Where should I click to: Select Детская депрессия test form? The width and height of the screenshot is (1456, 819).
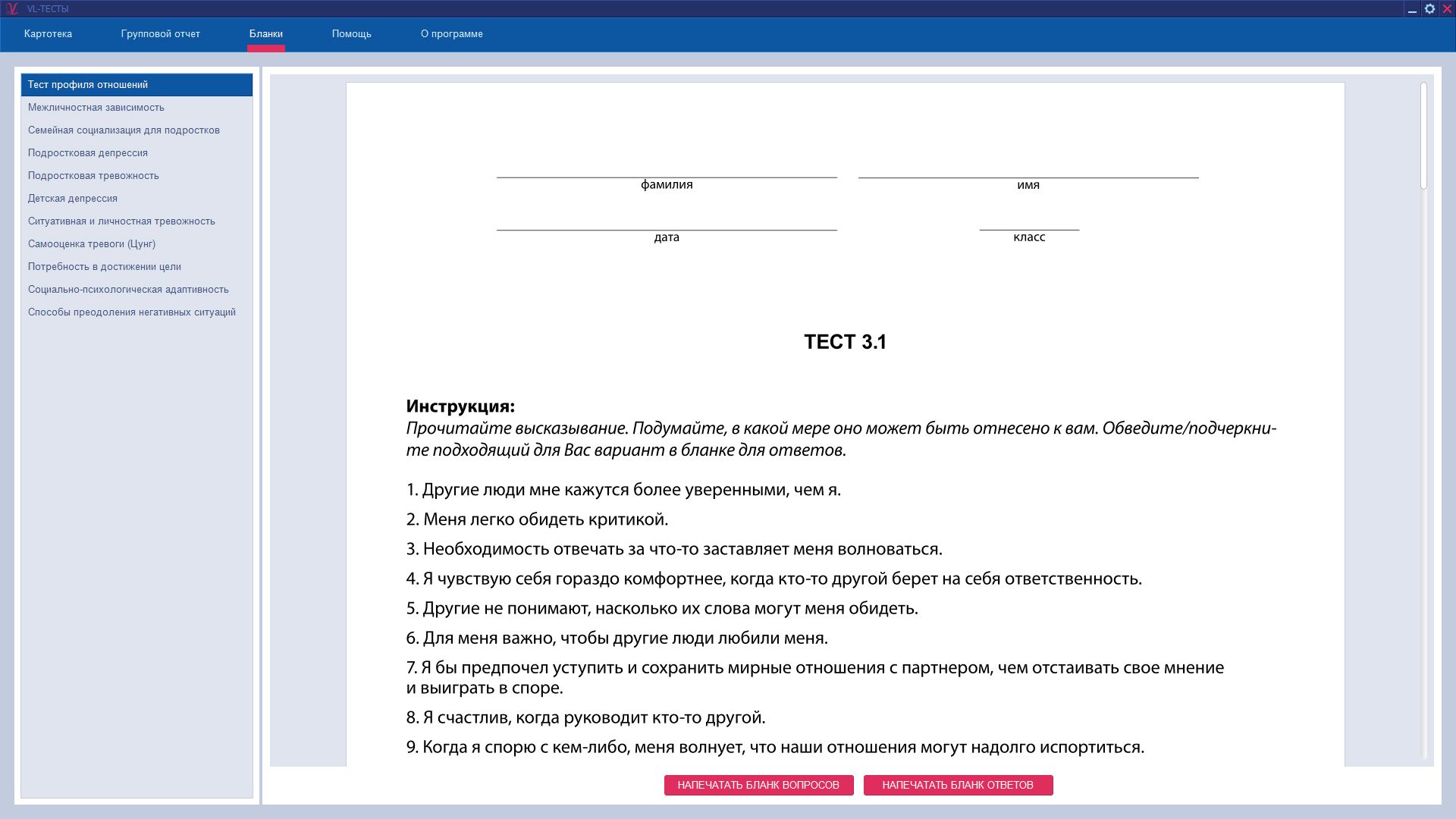tap(73, 199)
